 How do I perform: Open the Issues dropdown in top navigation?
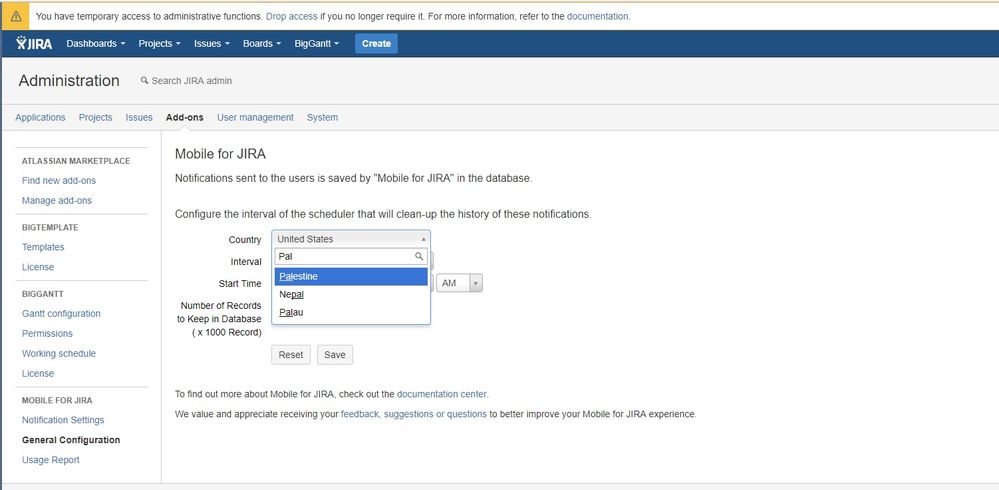[212, 43]
